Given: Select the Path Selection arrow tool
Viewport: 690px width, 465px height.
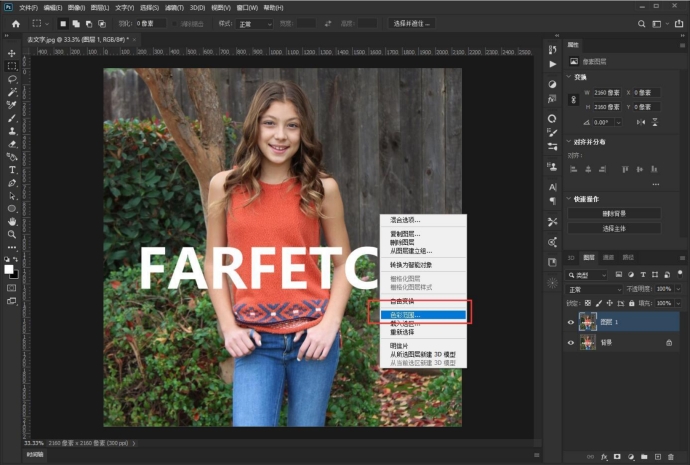Looking at the screenshot, I should [12, 196].
